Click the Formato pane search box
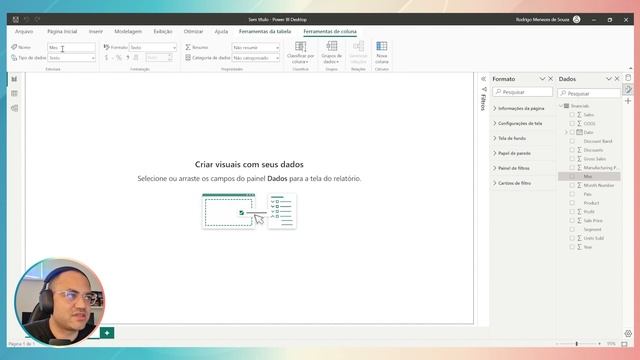Screen dimensions: 640x360 (522, 92)
